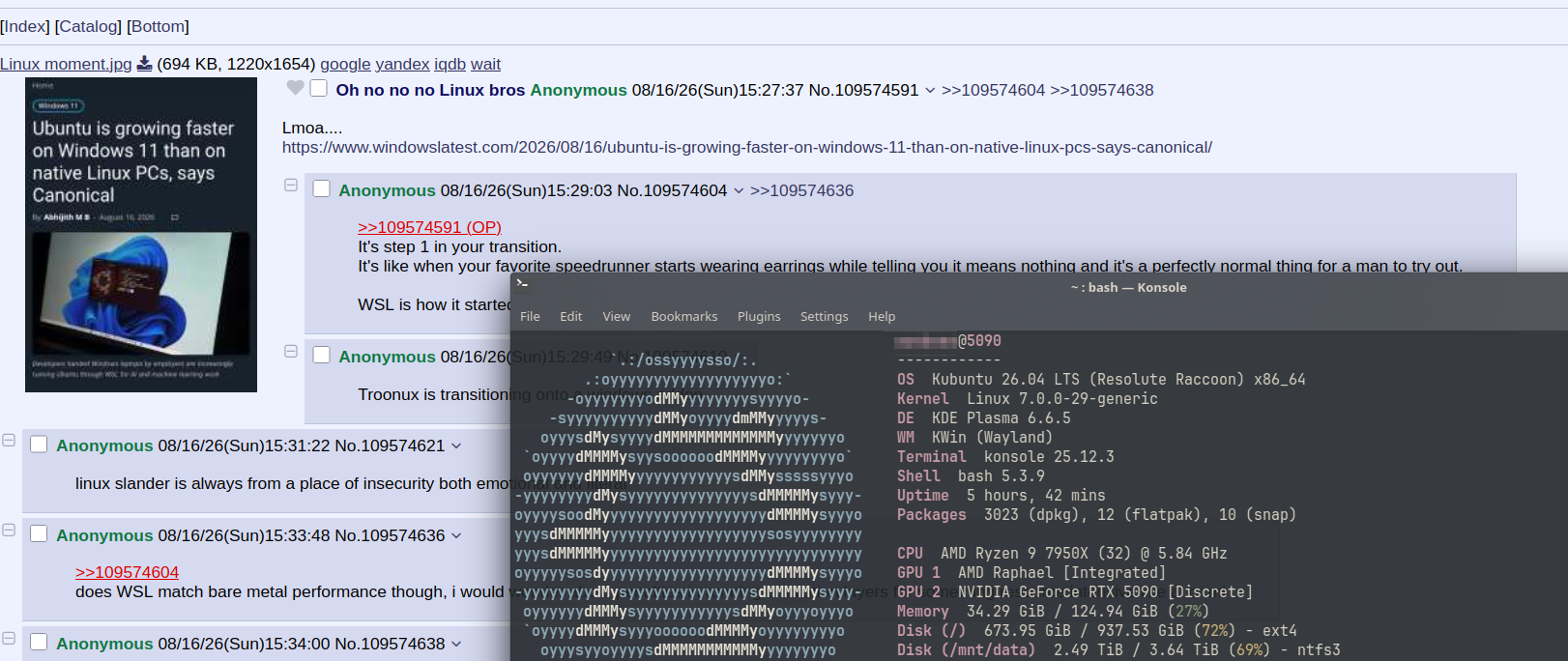This screenshot has height=661, width=1568.
Task: Collapse the Troonux reply with minus box
Action: pyautogui.click(x=290, y=351)
